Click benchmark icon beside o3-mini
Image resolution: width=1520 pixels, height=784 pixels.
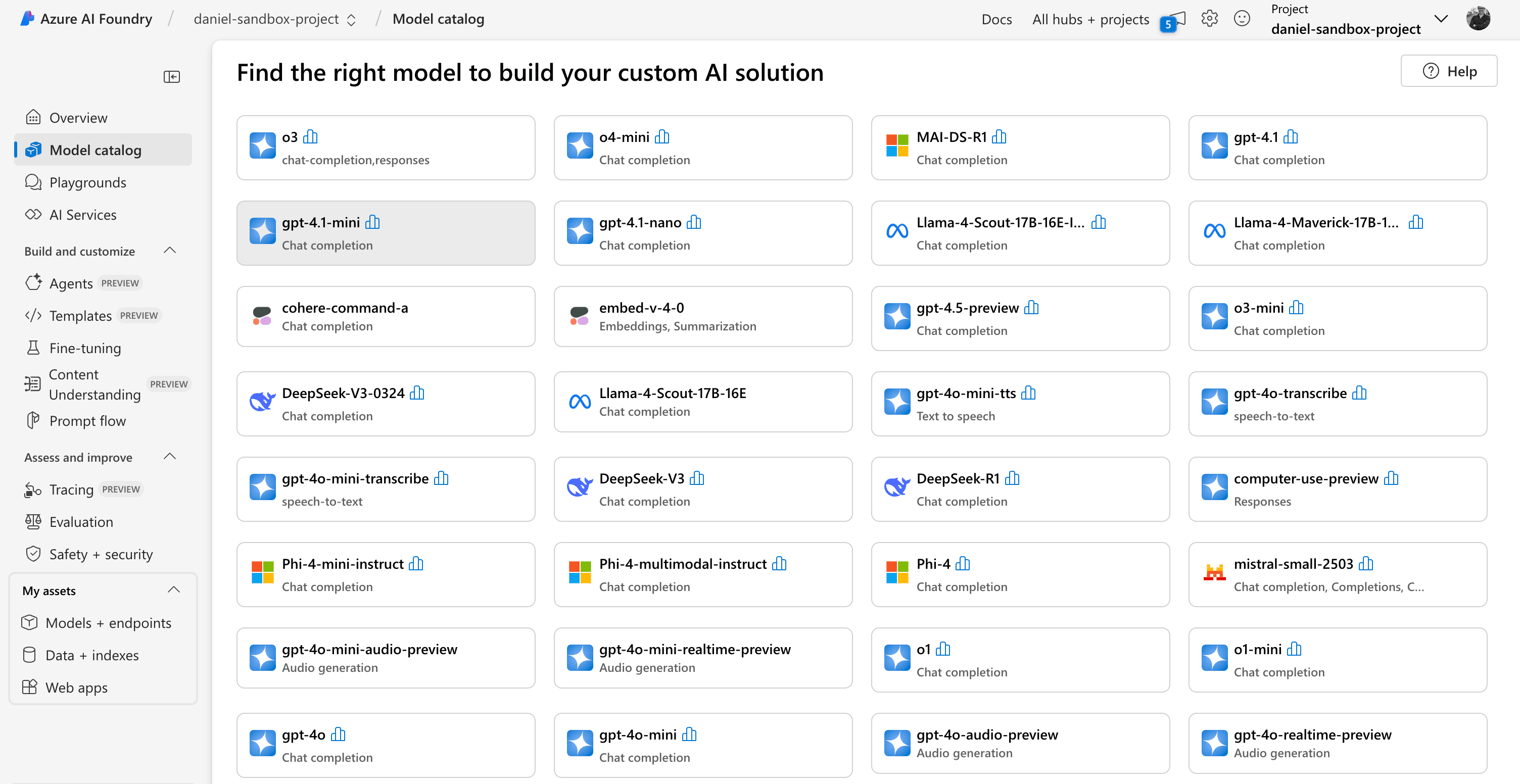(1296, 308)
